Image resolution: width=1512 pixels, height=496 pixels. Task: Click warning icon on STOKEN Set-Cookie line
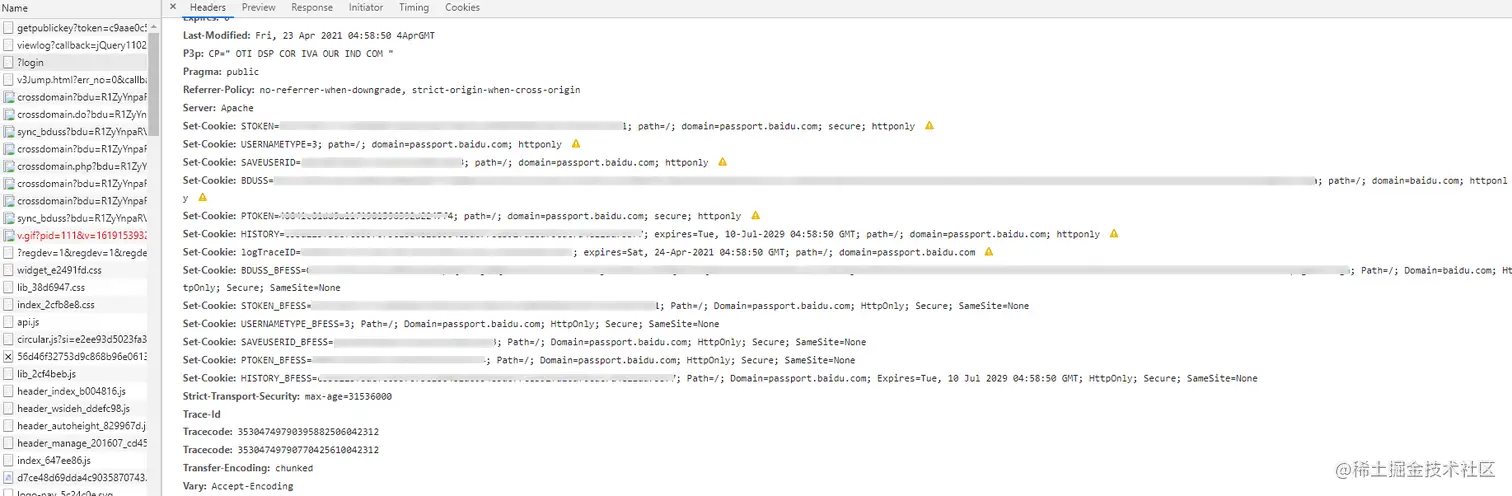coord(929,126)
